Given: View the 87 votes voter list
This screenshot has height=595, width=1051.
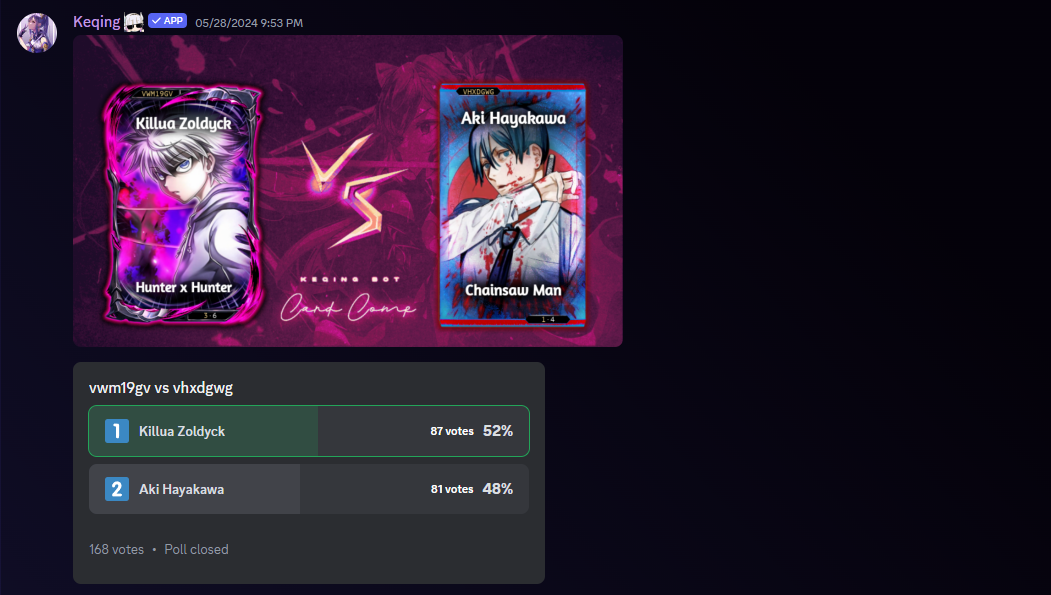Looking at the screenshot, I should (452, 432).
